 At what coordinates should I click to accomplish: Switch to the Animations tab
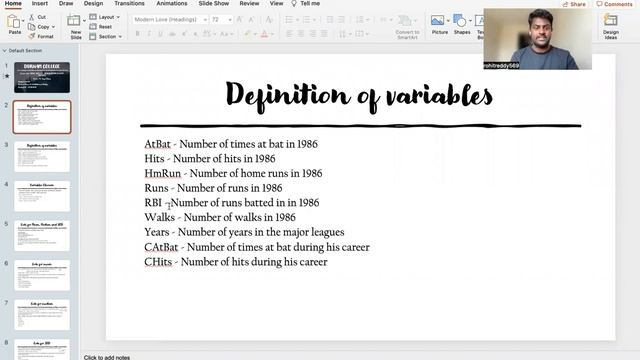[x=172, y=3]
